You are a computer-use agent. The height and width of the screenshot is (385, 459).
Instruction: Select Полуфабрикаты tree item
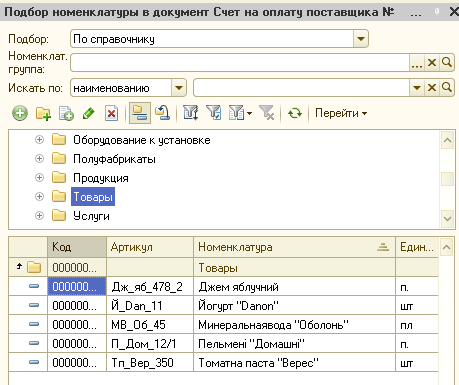114,159
